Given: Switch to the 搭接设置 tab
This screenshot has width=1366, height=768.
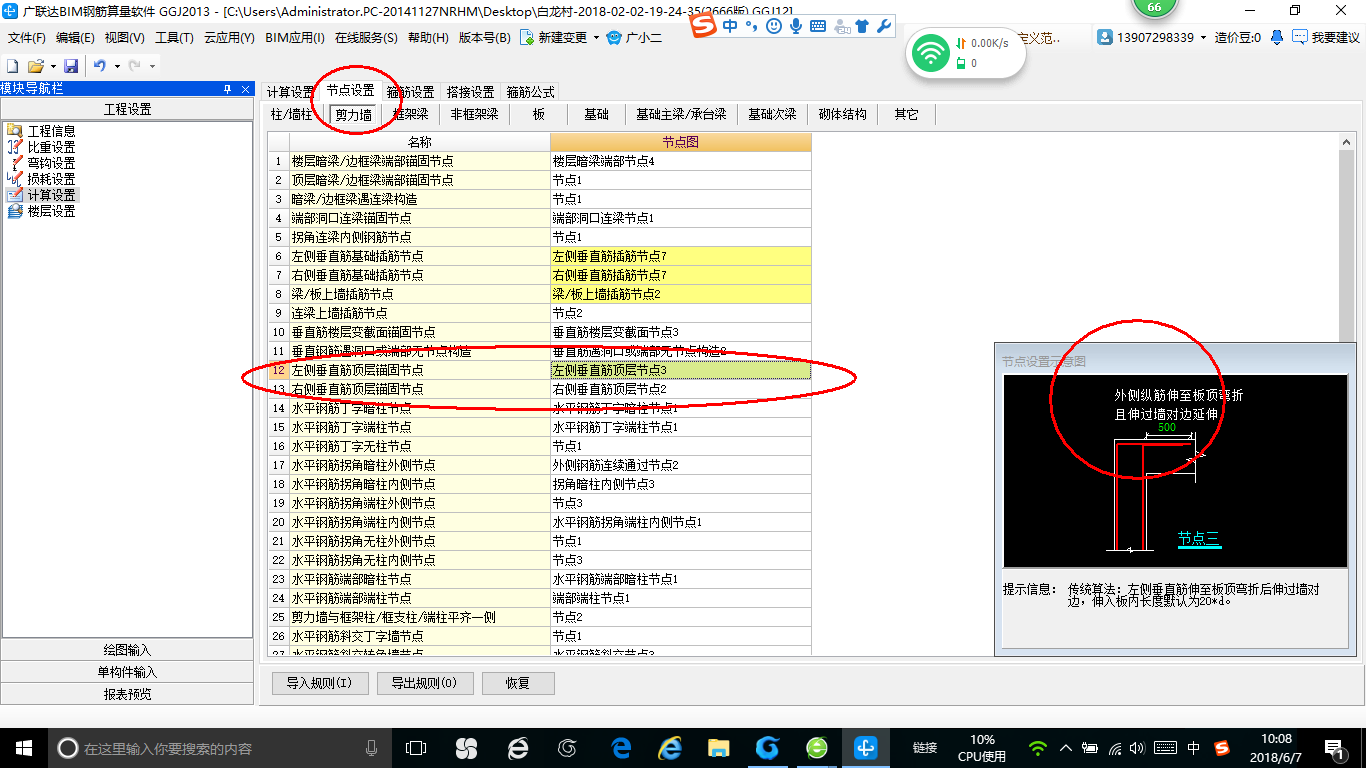Looking at the screenshot, I should coord(470,92).
